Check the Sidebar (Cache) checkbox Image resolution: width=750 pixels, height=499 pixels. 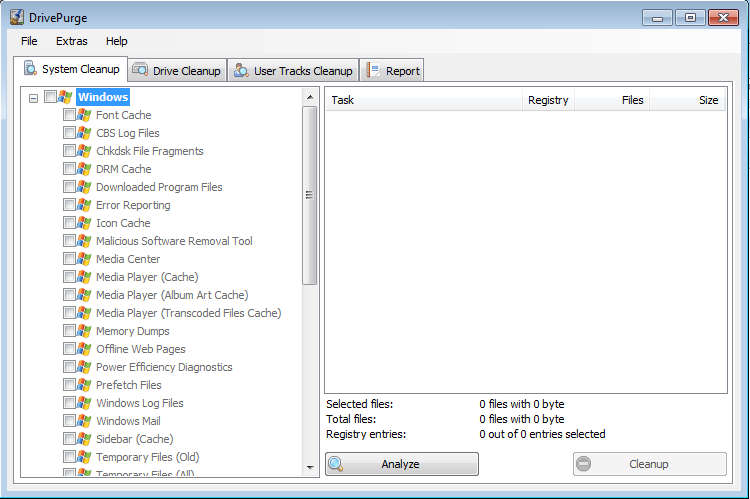[x=69, y=438]
